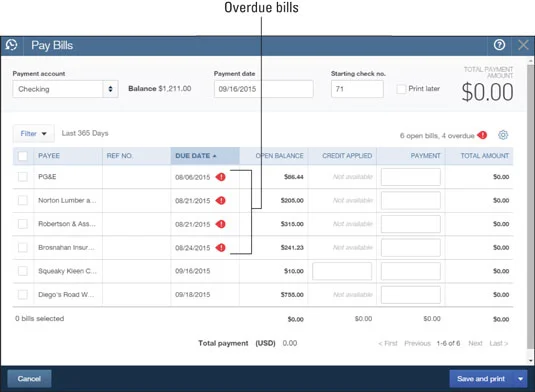
Task: Select the Robertson & Ass... payee name
Action: (x=67, y=224)
